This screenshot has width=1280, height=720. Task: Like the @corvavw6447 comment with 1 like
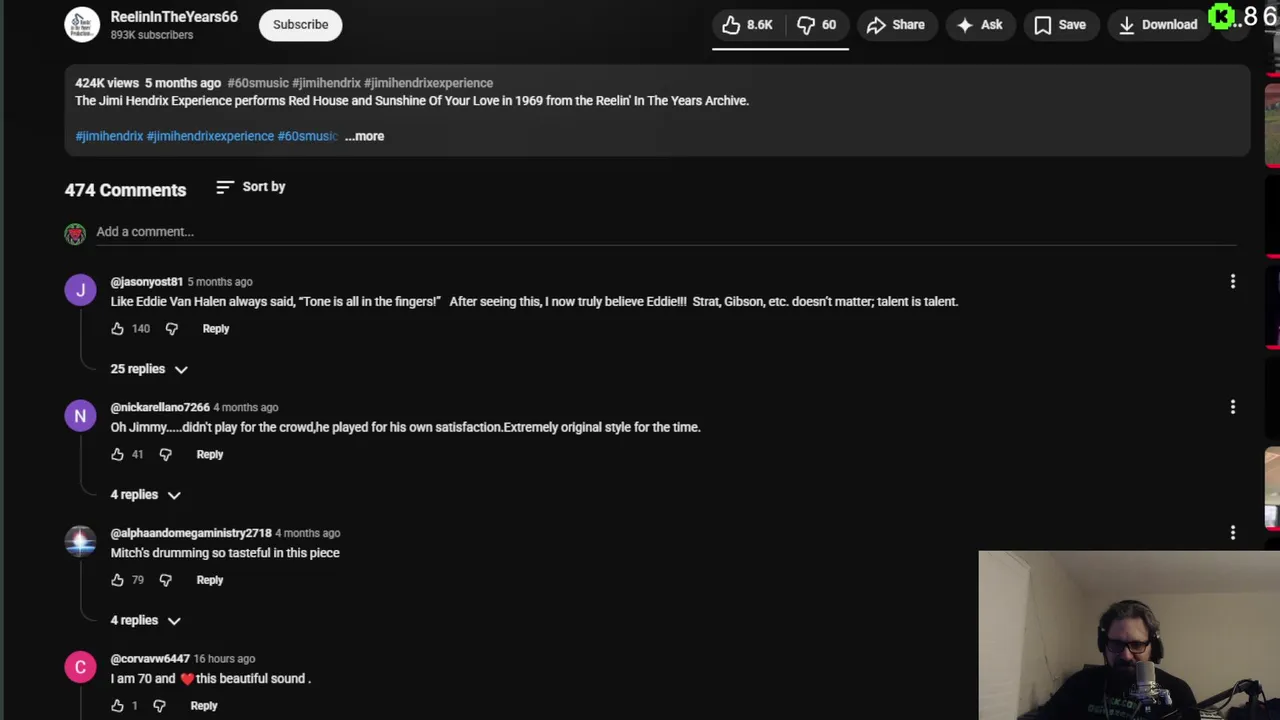[x=117, y=707]
